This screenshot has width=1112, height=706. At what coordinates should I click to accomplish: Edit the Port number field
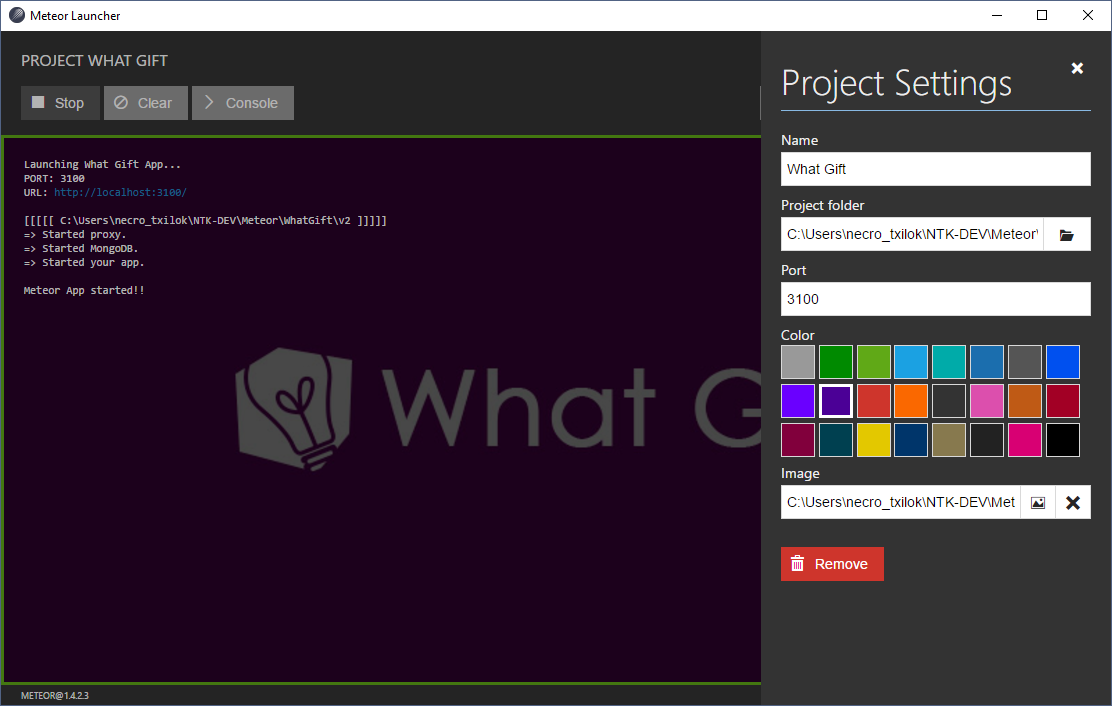pyautogui.click(x=935, y=299)
